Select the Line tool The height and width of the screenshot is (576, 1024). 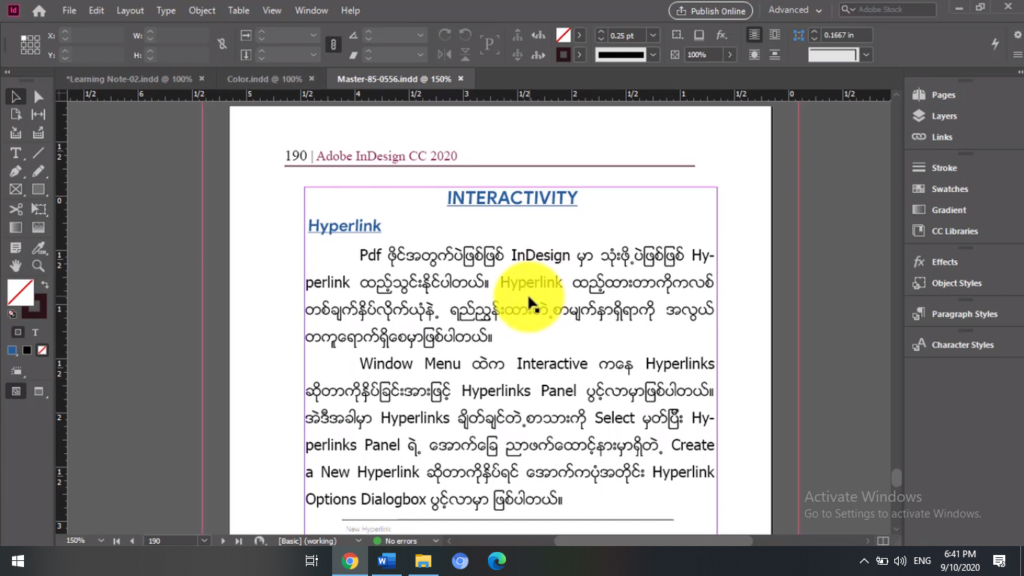(x=39, y=153)
